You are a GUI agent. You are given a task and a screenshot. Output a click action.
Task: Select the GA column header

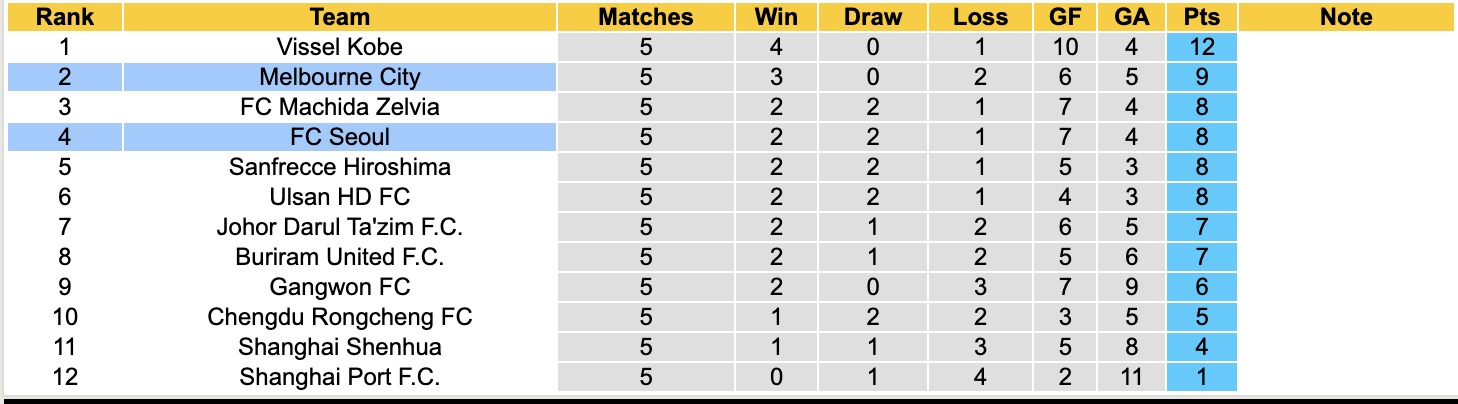point(1130,17)
